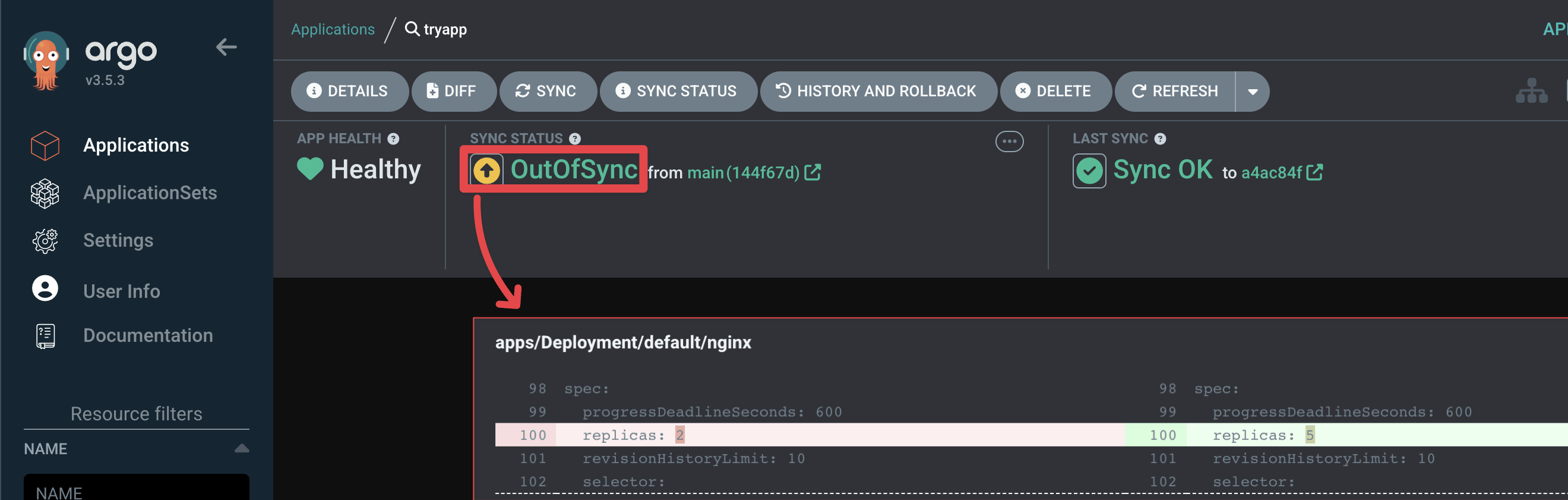The height and width of the screenshot is (500, 1568).
Task: Click the NAME filter input field
Action: 137,487
